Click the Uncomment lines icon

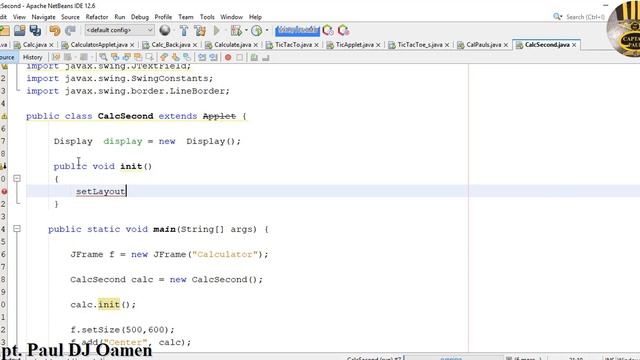click(x=266, y=58)
